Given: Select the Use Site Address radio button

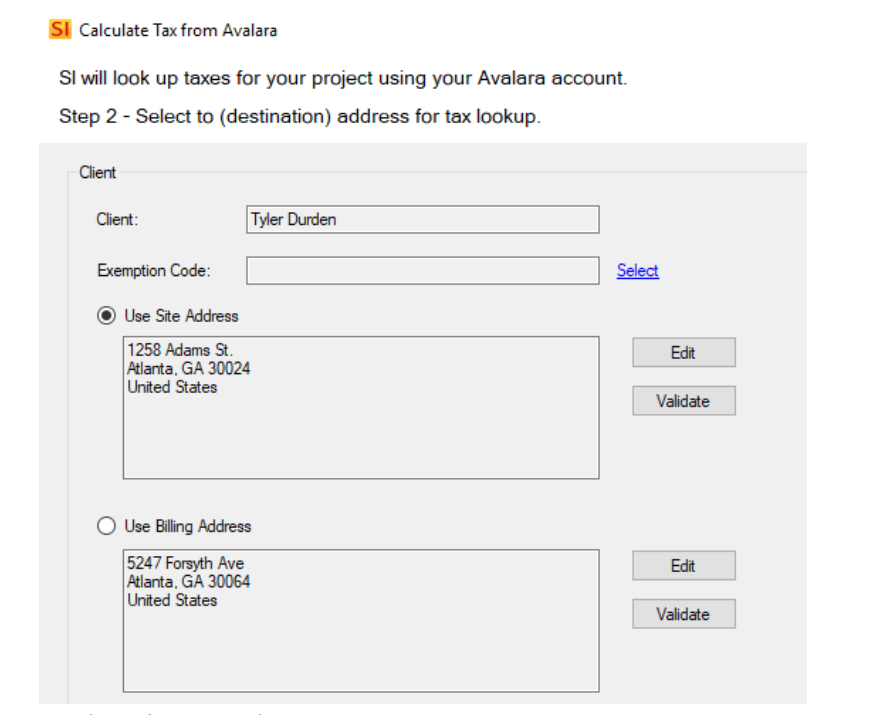Looking at the screenshot, I should tap(106, 316).
